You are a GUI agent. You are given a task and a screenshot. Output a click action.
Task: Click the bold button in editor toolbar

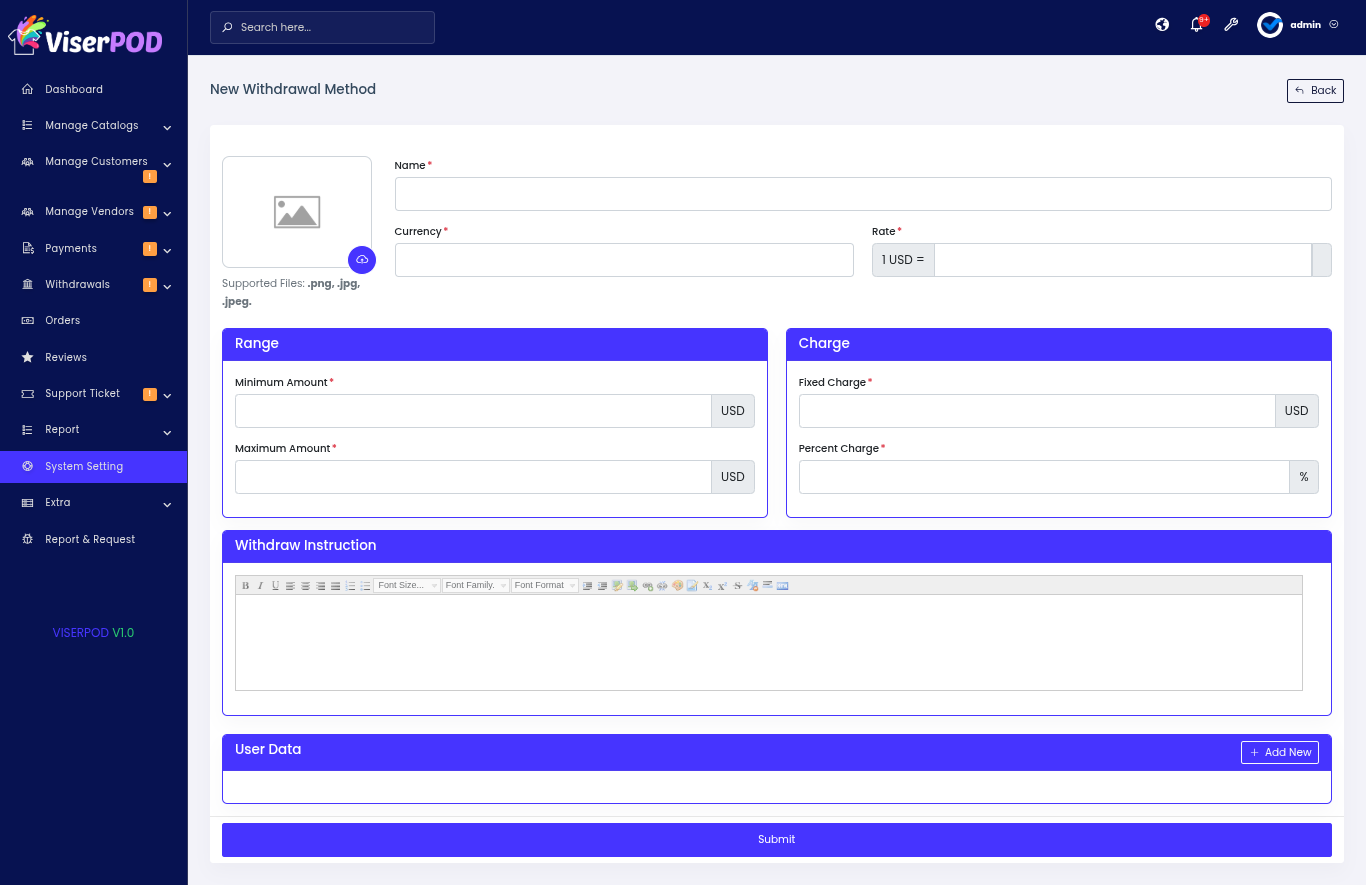tap(245, 586)
